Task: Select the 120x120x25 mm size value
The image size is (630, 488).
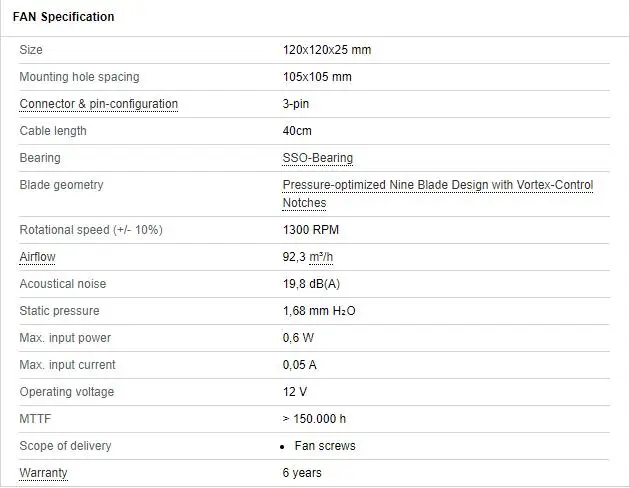Action: point(326,50)
